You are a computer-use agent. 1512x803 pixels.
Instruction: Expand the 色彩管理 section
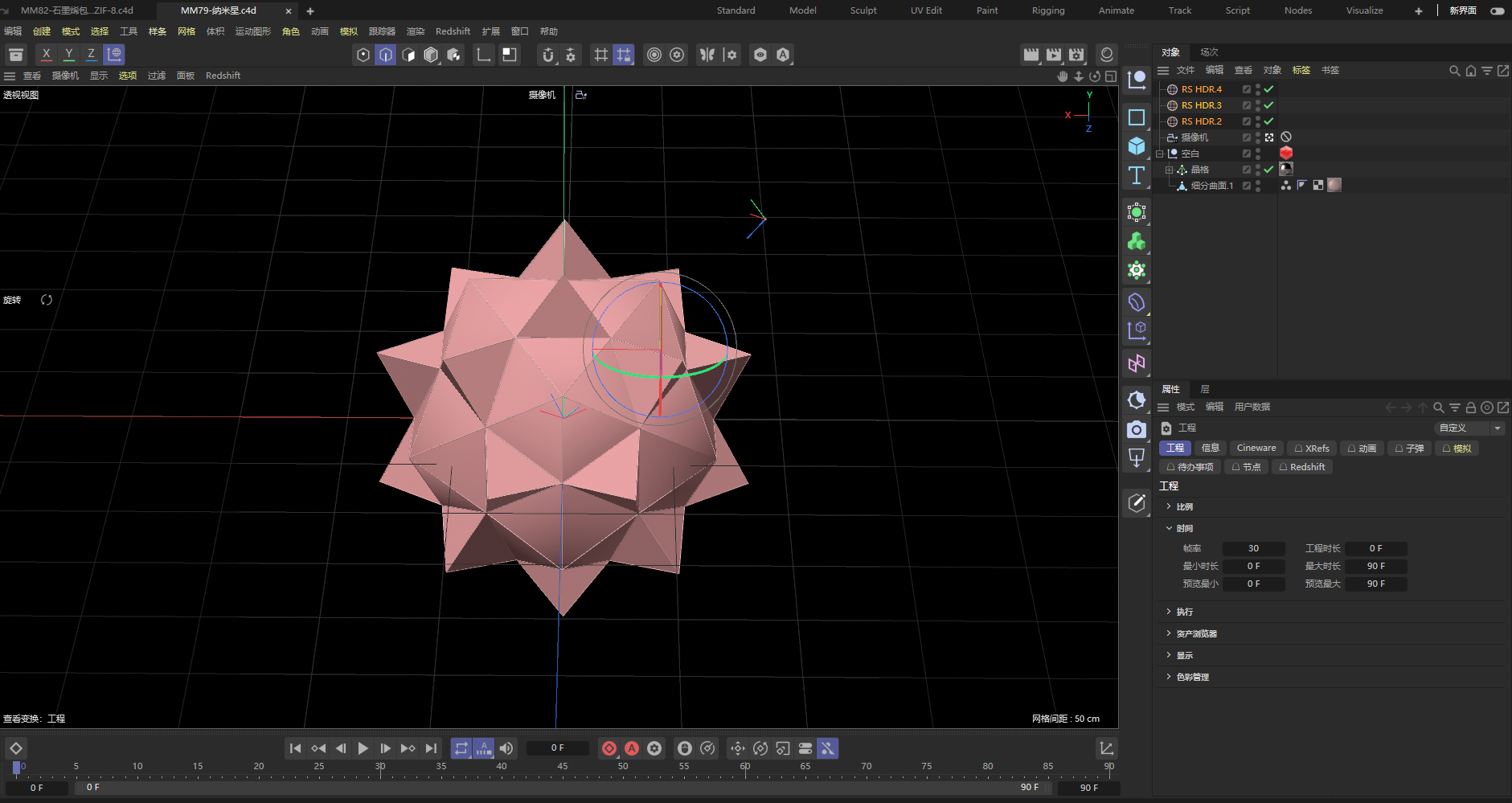(x=1169, y=677)
